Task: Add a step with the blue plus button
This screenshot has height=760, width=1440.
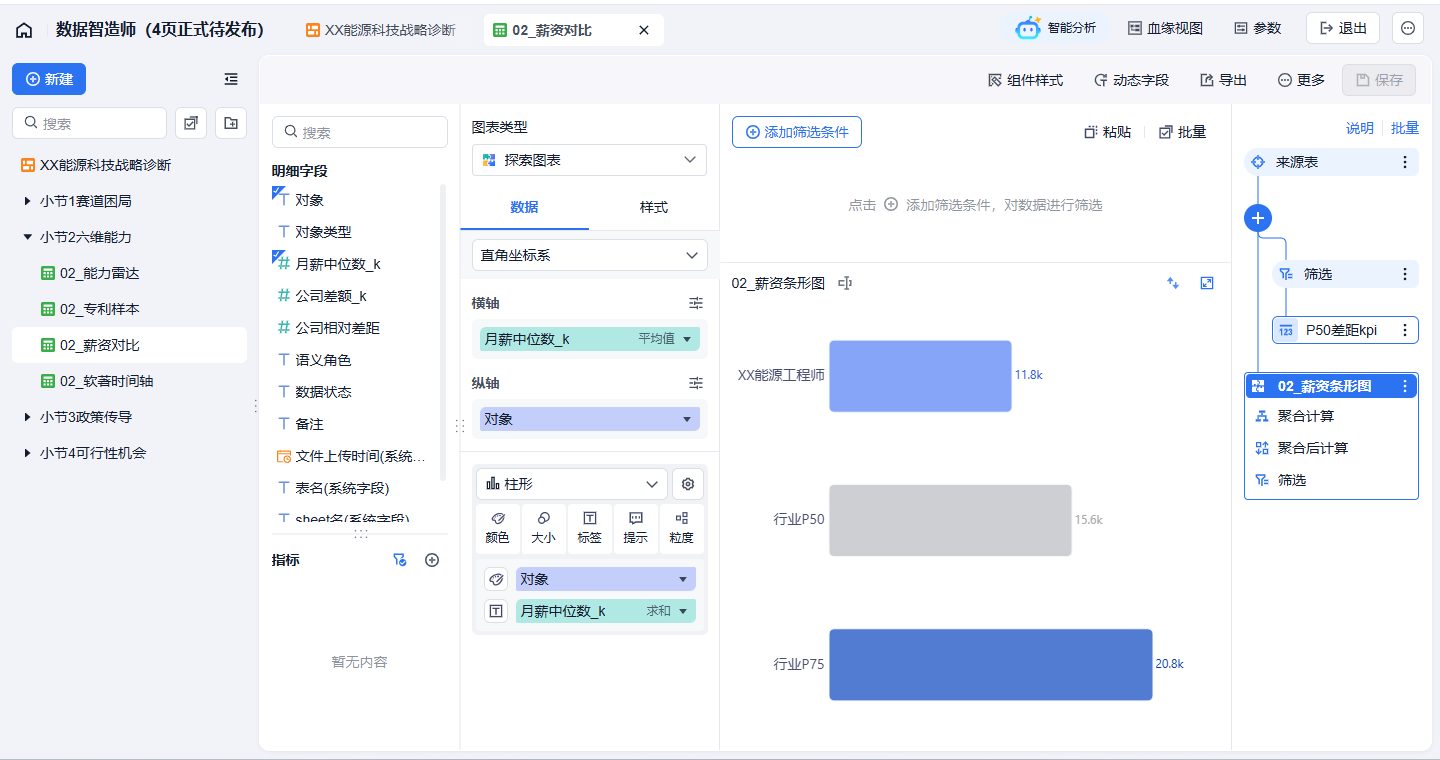Action: pos(1258,218)
